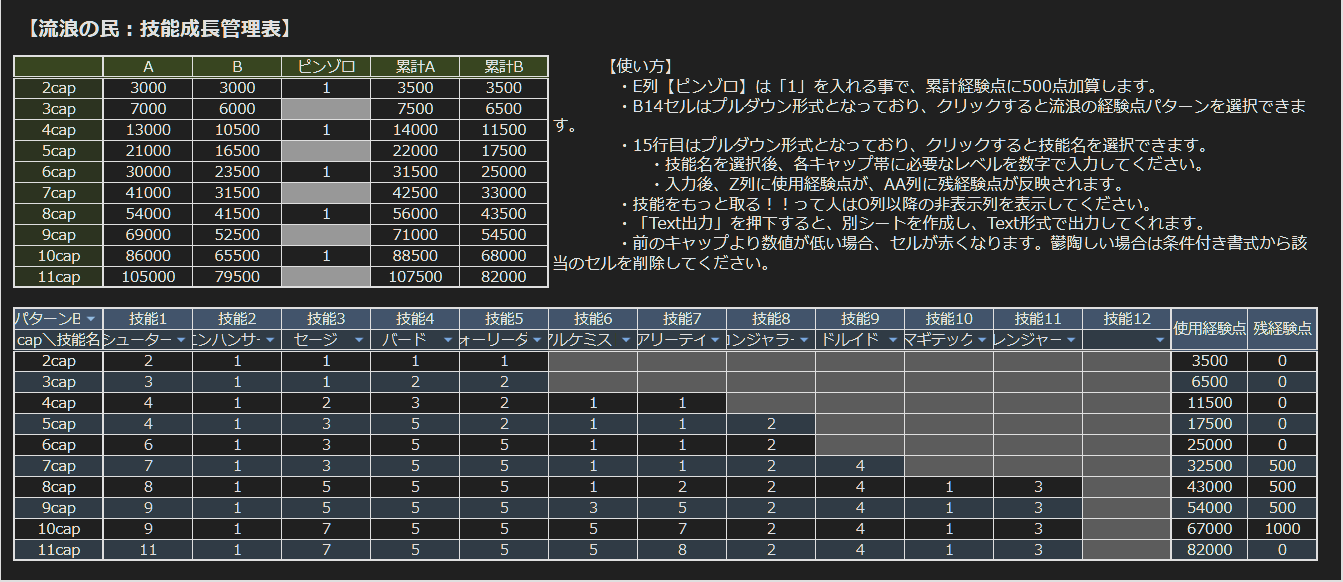Click the 使用経験点 column header
1343x582 pixels.
click(1209, 329)
